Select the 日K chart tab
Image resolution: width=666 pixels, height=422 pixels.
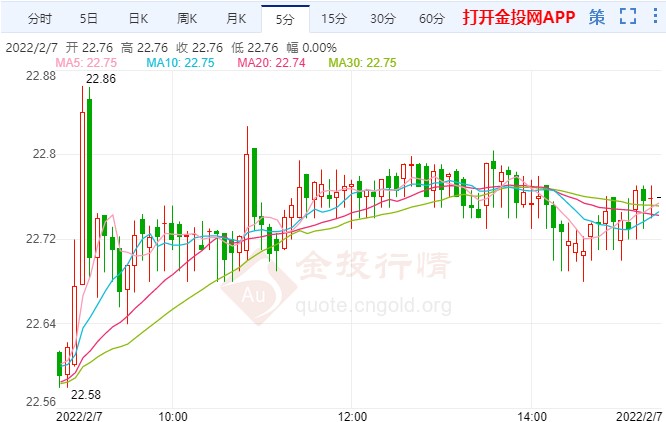point(138,19)
